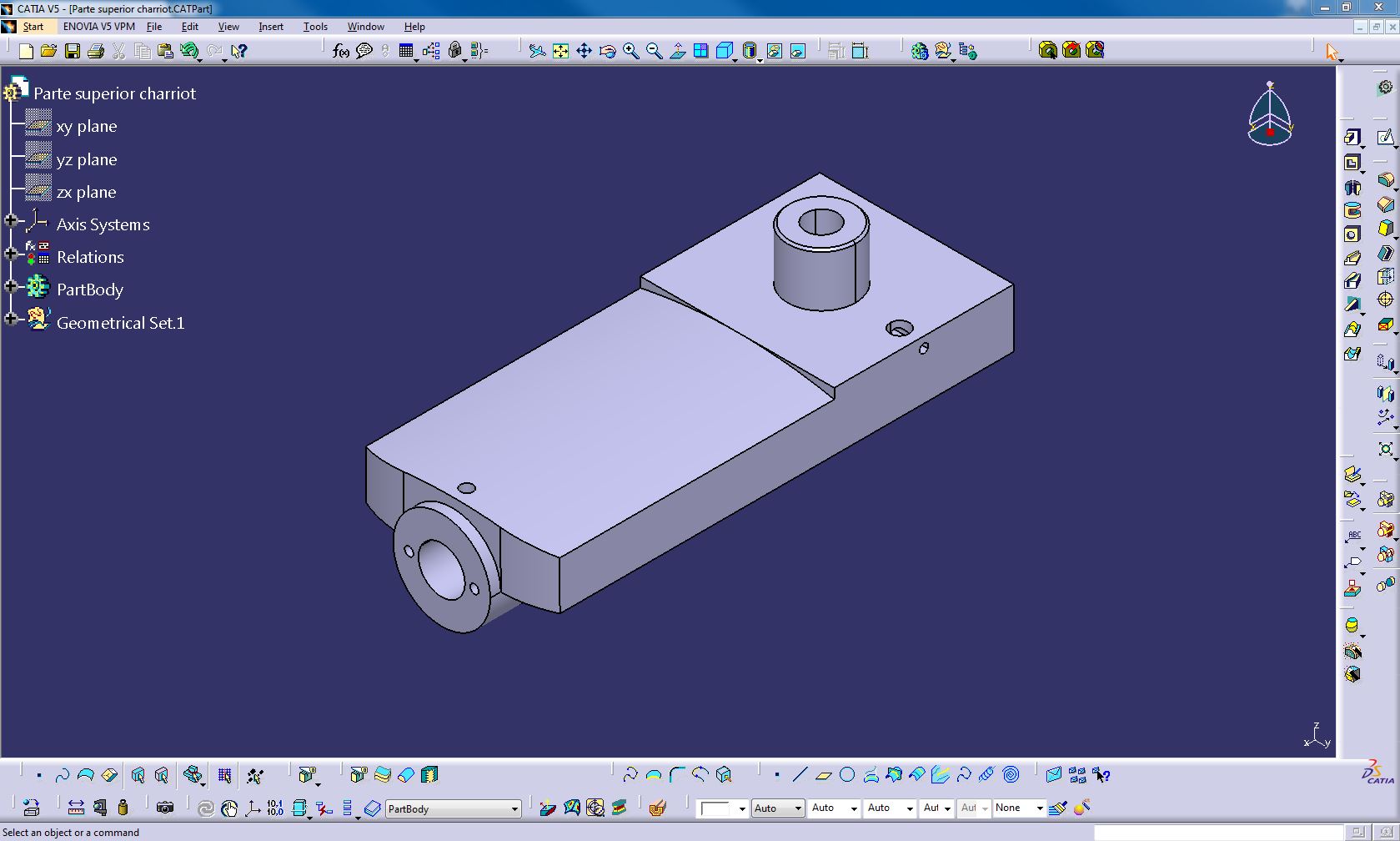The width and height of the screenshot is (1400, 841).
Task: Select the Rotate view tool
Action: tap(607, 52)
